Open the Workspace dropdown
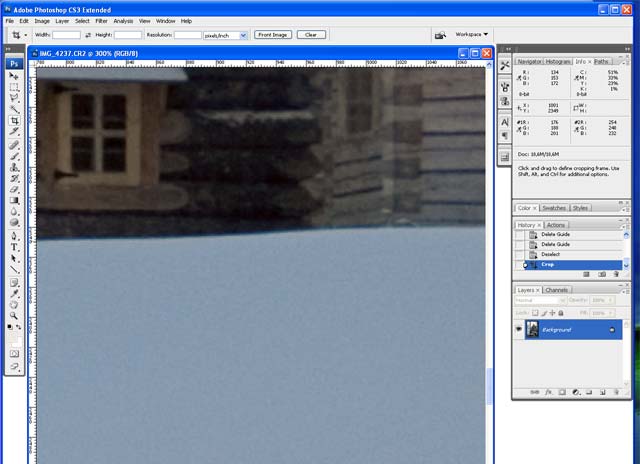Viewport: 640px width, 464px height. (472, 34)
